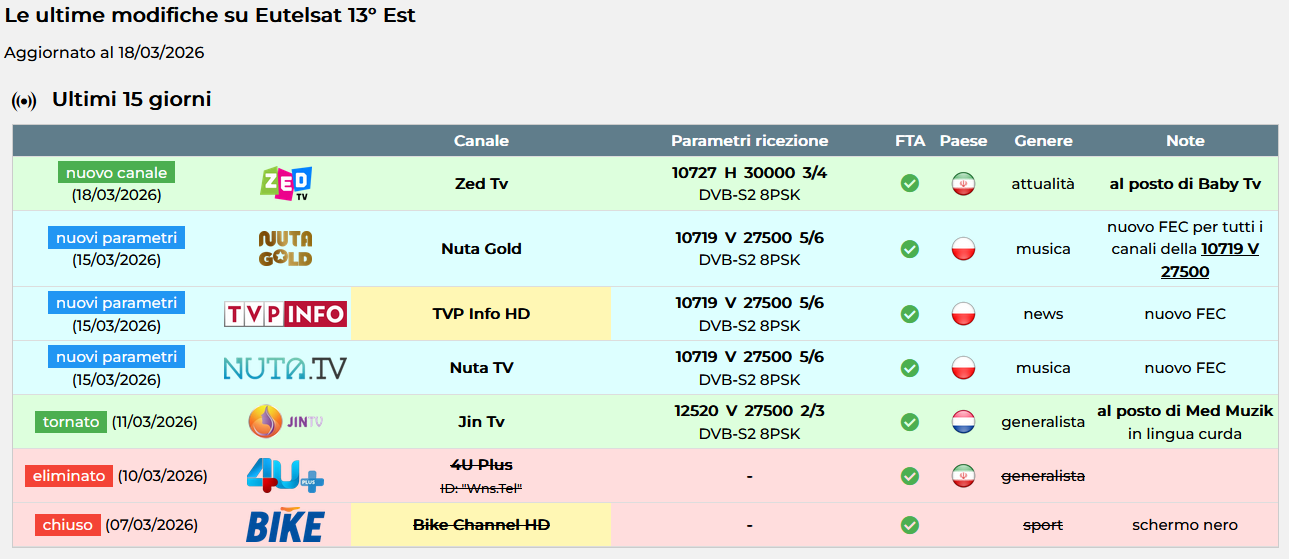Viewport: 1289px width, 559px height.
Task: Click the FTA checkmark in Bike Channel row
Action: click(910, 525)
